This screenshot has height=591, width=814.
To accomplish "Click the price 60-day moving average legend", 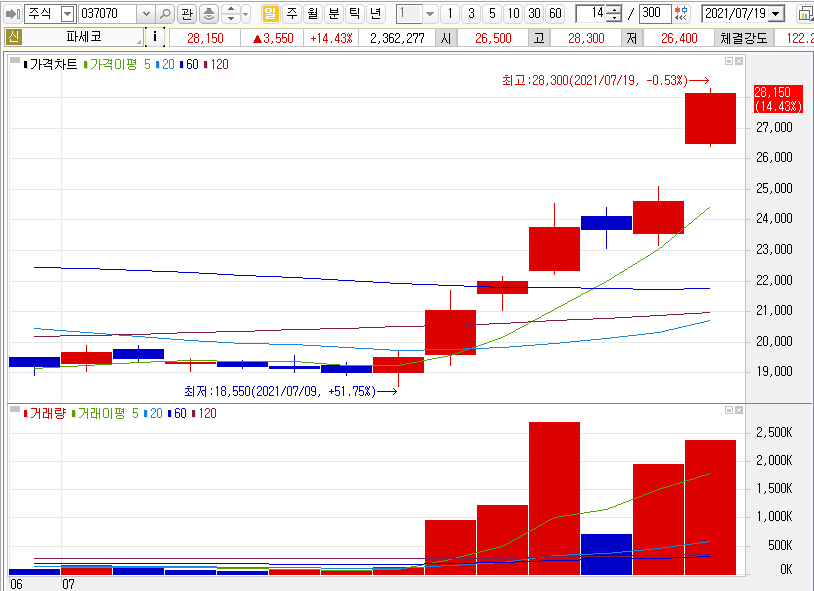I will click(x=190, y=64).
